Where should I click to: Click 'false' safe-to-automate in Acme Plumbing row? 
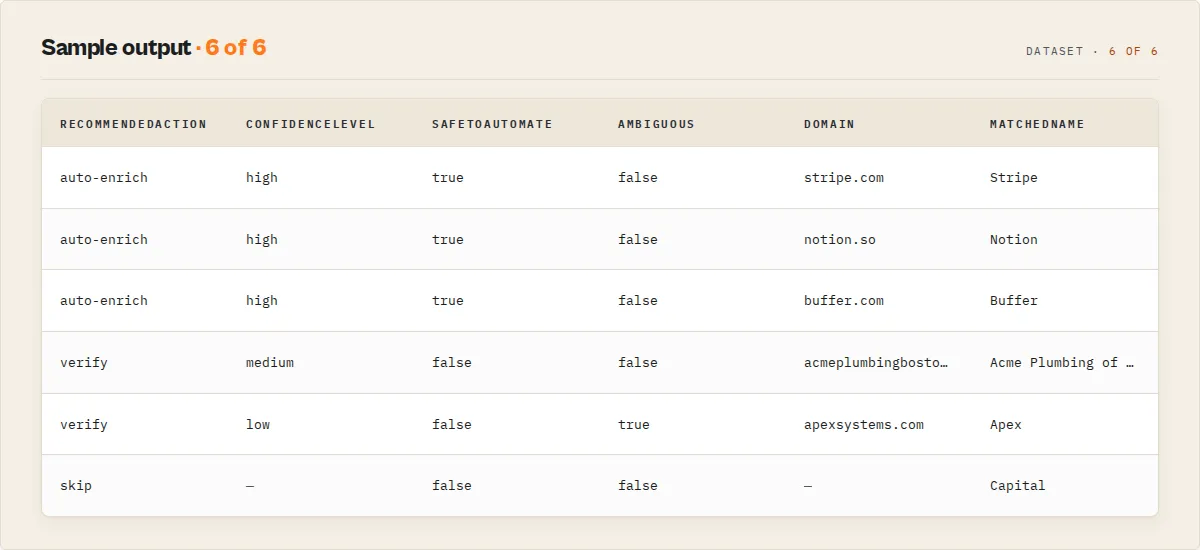452,362
